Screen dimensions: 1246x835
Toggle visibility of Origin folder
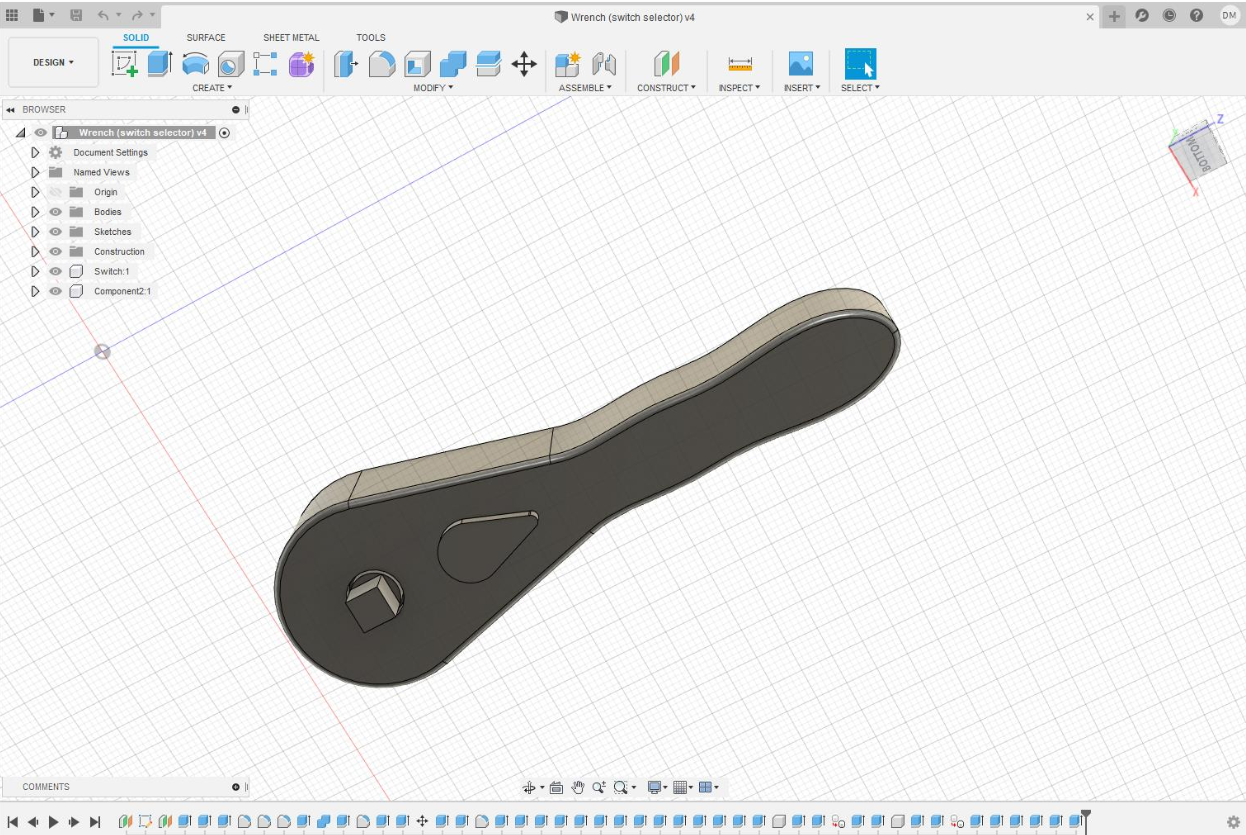(56, 192)
